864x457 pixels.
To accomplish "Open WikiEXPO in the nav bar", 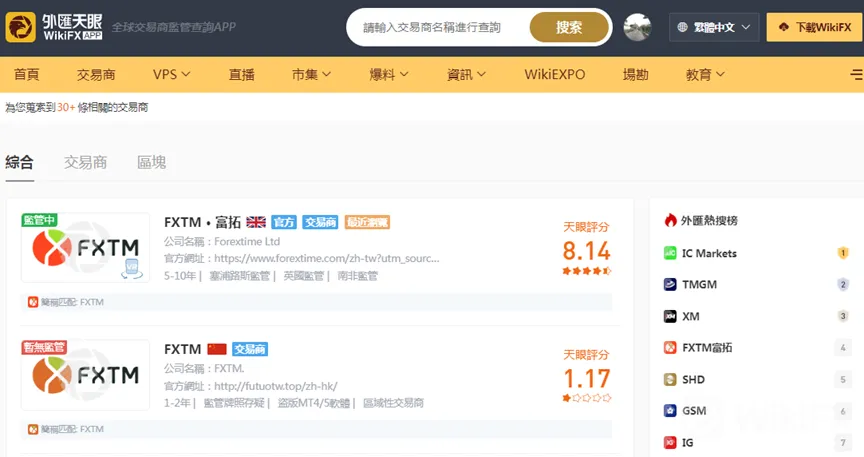I will pos(555,74).
